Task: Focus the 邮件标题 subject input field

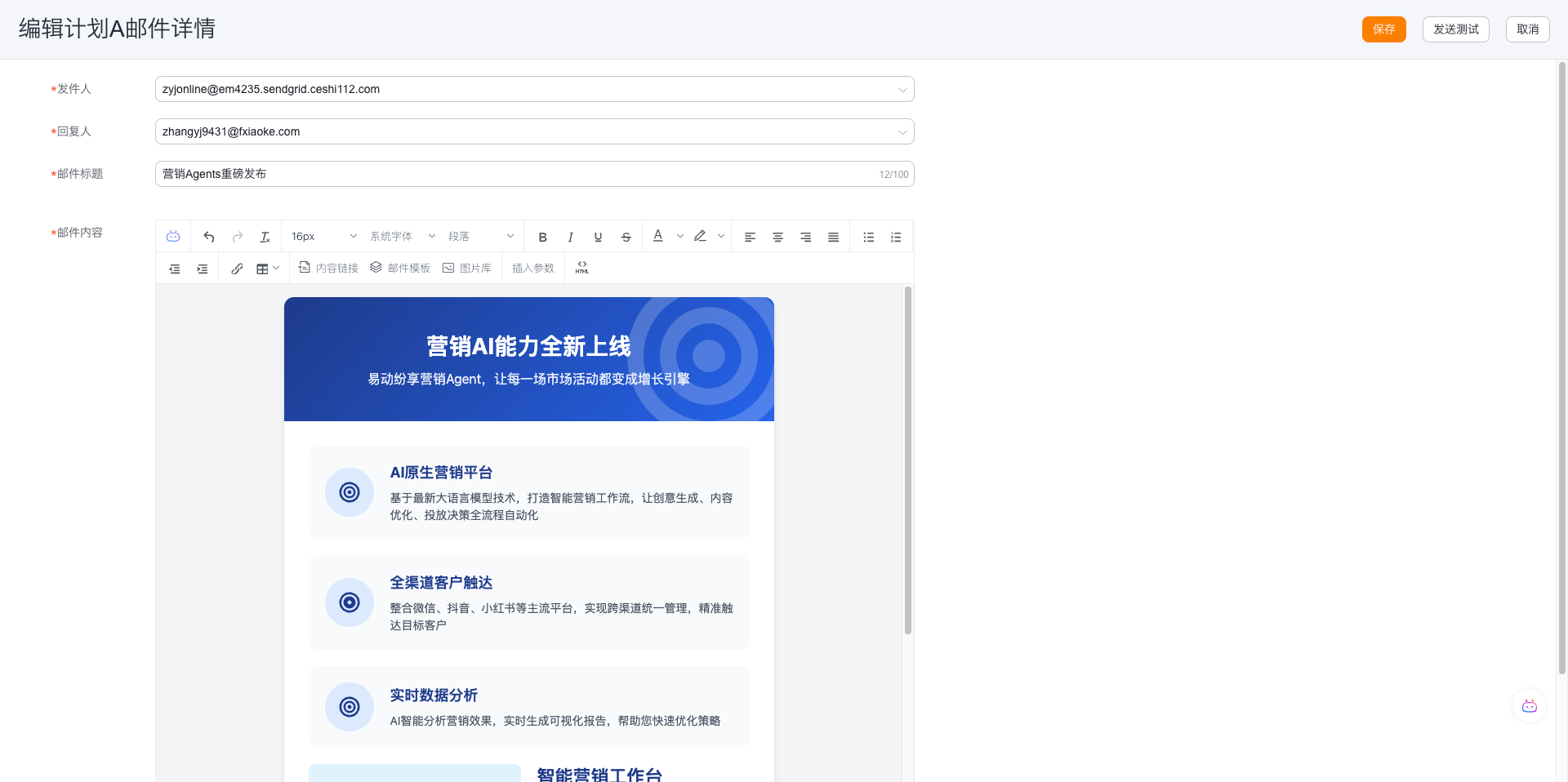Action: (534, 174)
